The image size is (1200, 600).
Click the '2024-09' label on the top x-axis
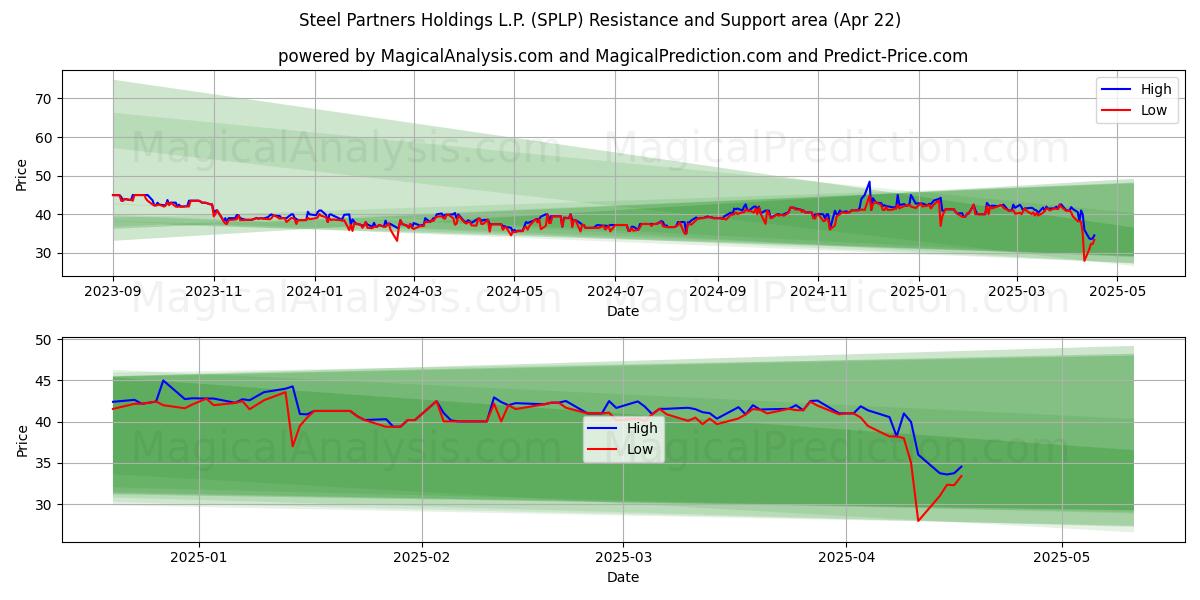717,292
